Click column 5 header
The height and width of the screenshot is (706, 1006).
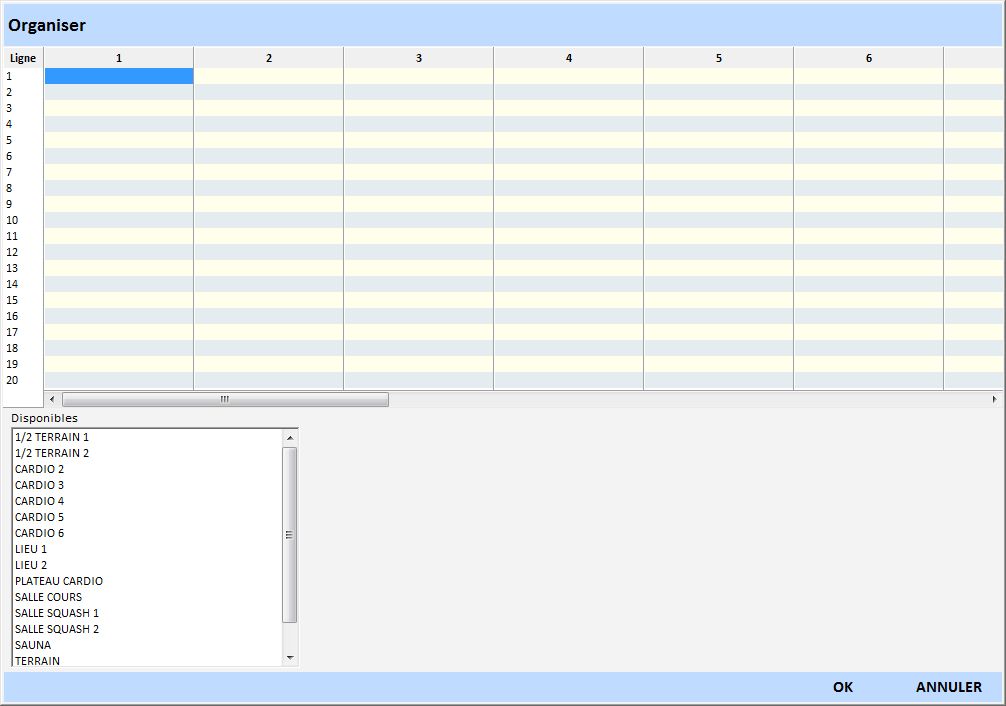718,58
